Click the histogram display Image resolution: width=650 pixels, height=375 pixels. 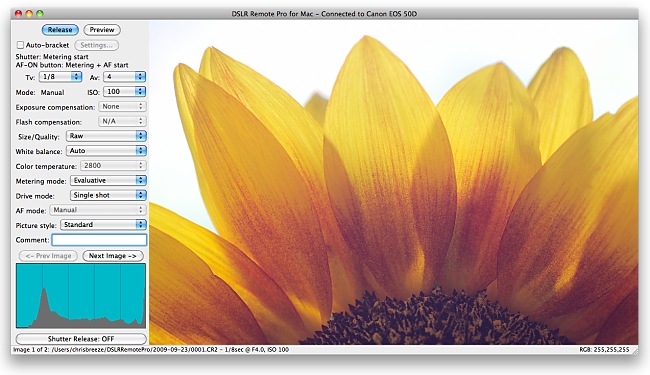[81, 296]
